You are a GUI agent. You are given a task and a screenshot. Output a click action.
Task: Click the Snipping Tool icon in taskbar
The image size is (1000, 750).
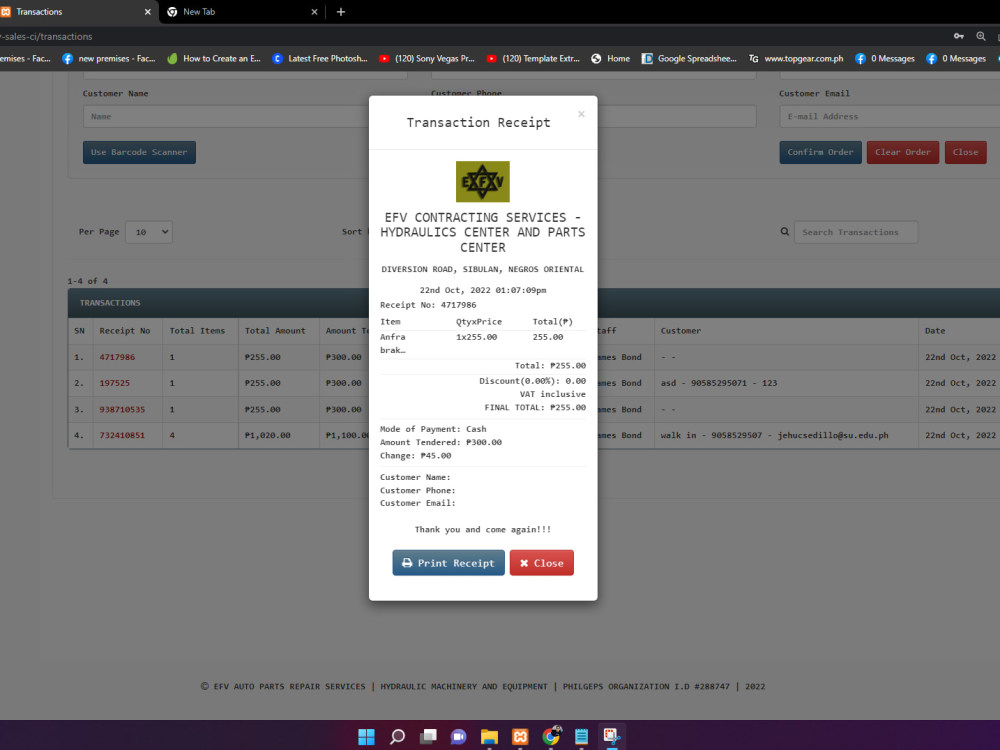pyautogui.click(x=612, y=737)
